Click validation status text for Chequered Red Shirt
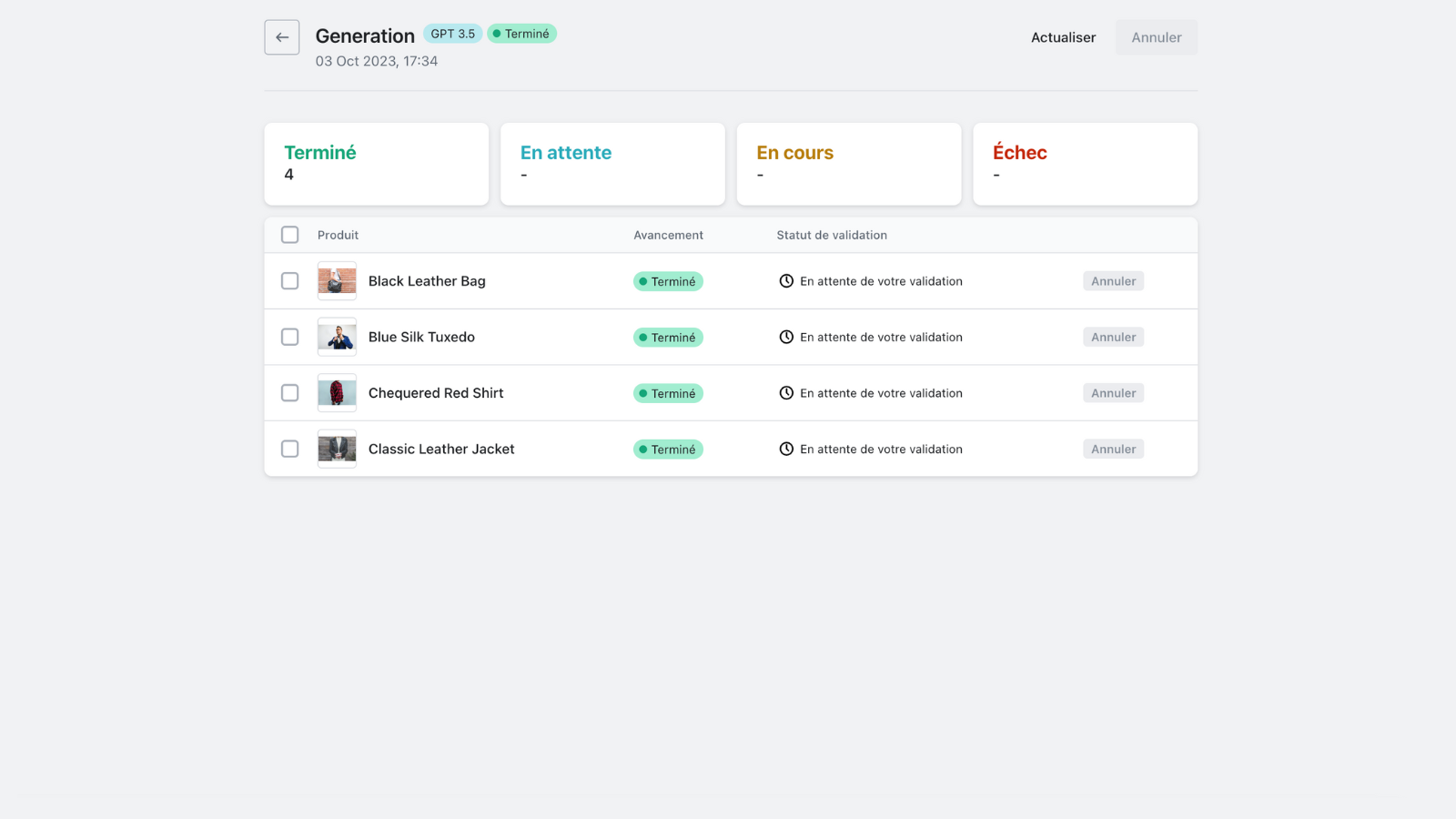The image size is (1456, 819). (x=881, y=393)
